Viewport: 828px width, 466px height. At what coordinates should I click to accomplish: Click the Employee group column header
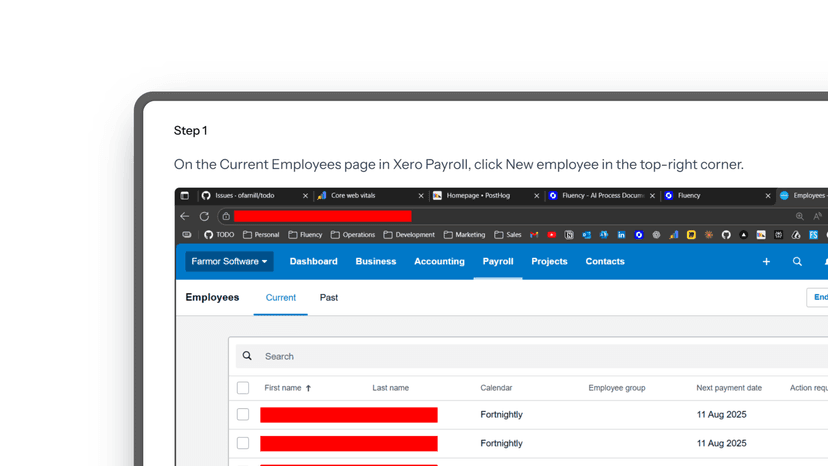pos(617,388)
